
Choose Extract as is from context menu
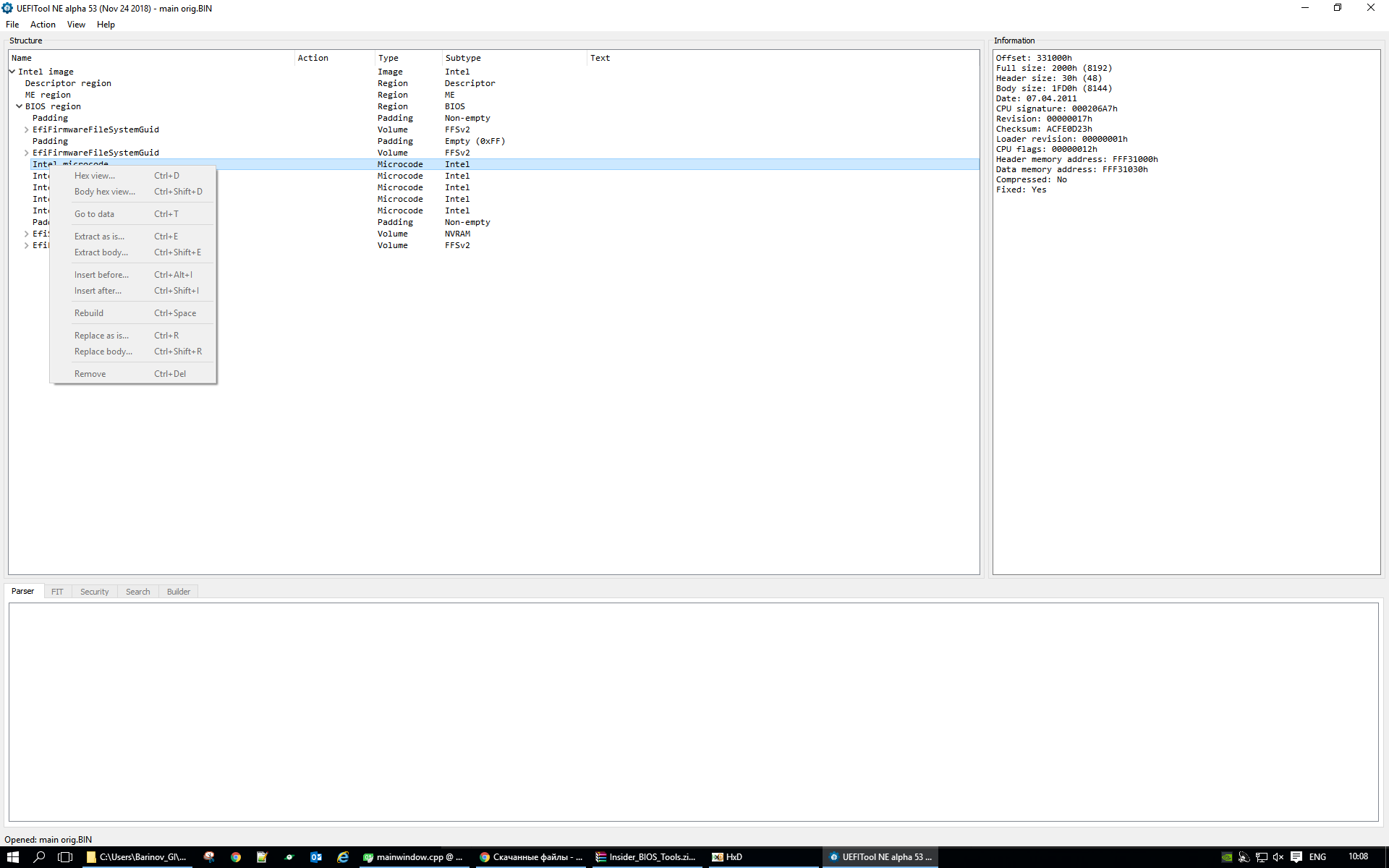pos(99,237)
